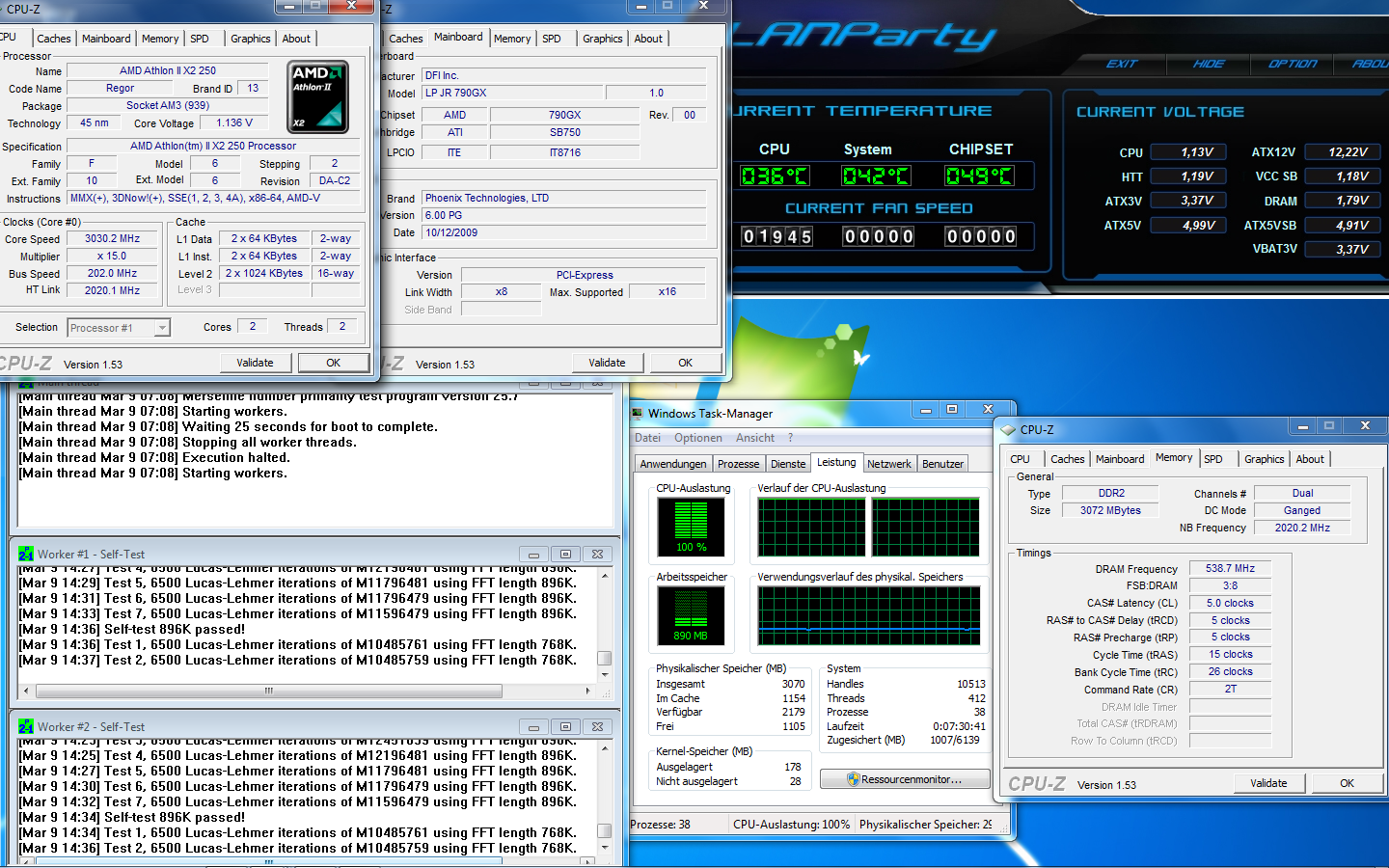Open the Ansicht menu in Task-Manager
Viewport: 1389px width, 868px height.
(x=754, y=438)
